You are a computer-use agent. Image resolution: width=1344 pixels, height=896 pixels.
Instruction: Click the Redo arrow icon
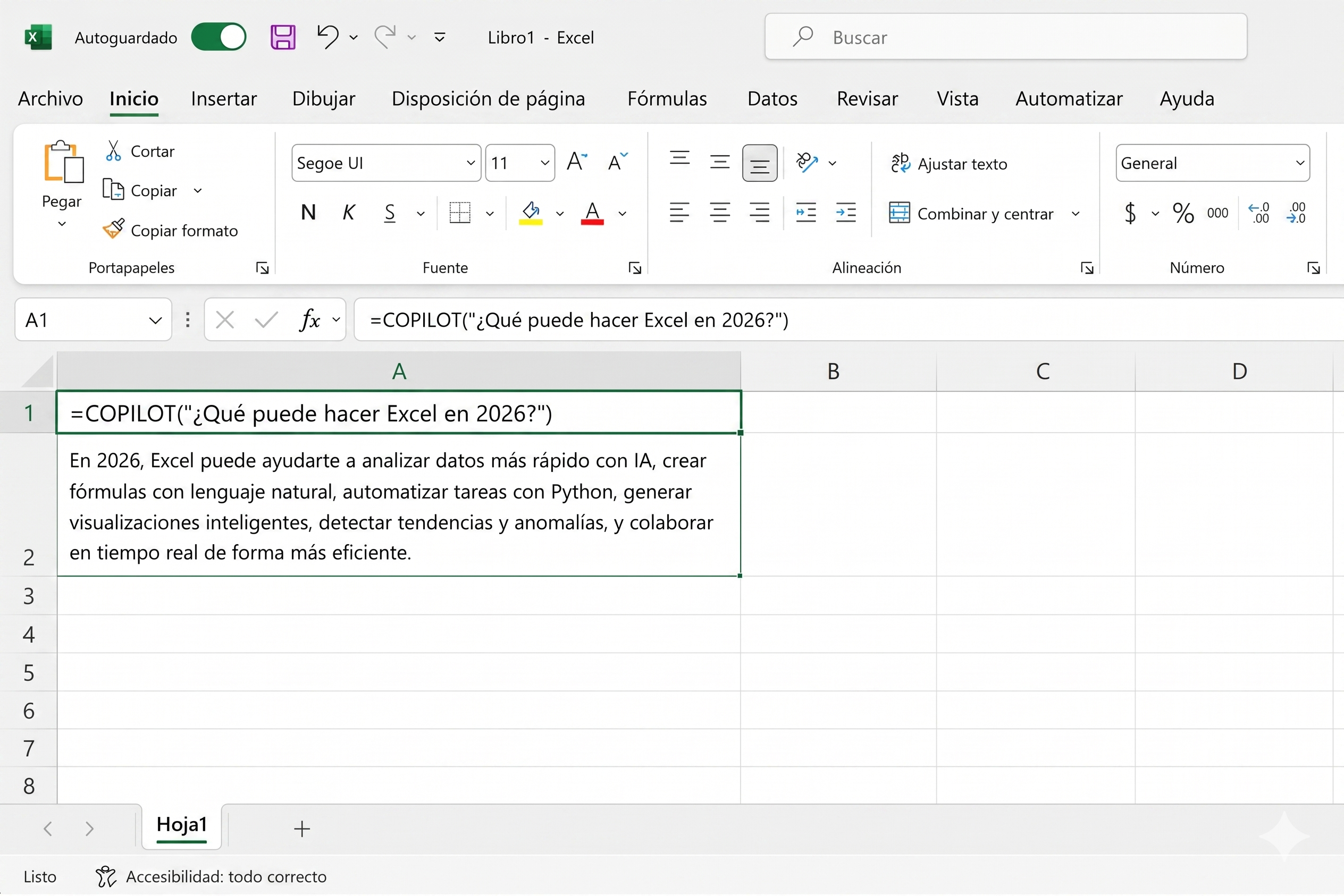pos(385,37)
